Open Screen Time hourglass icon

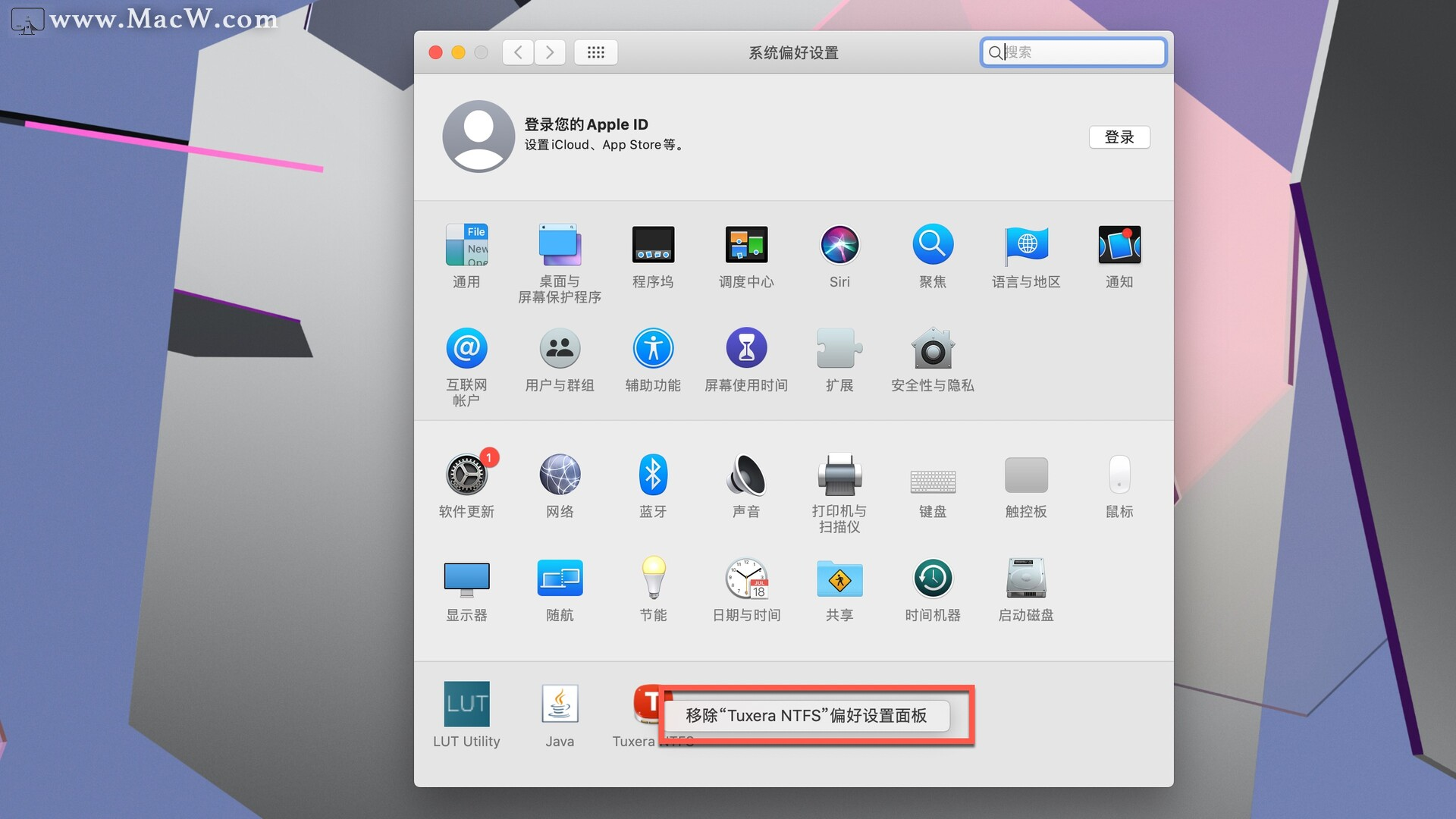746,349
